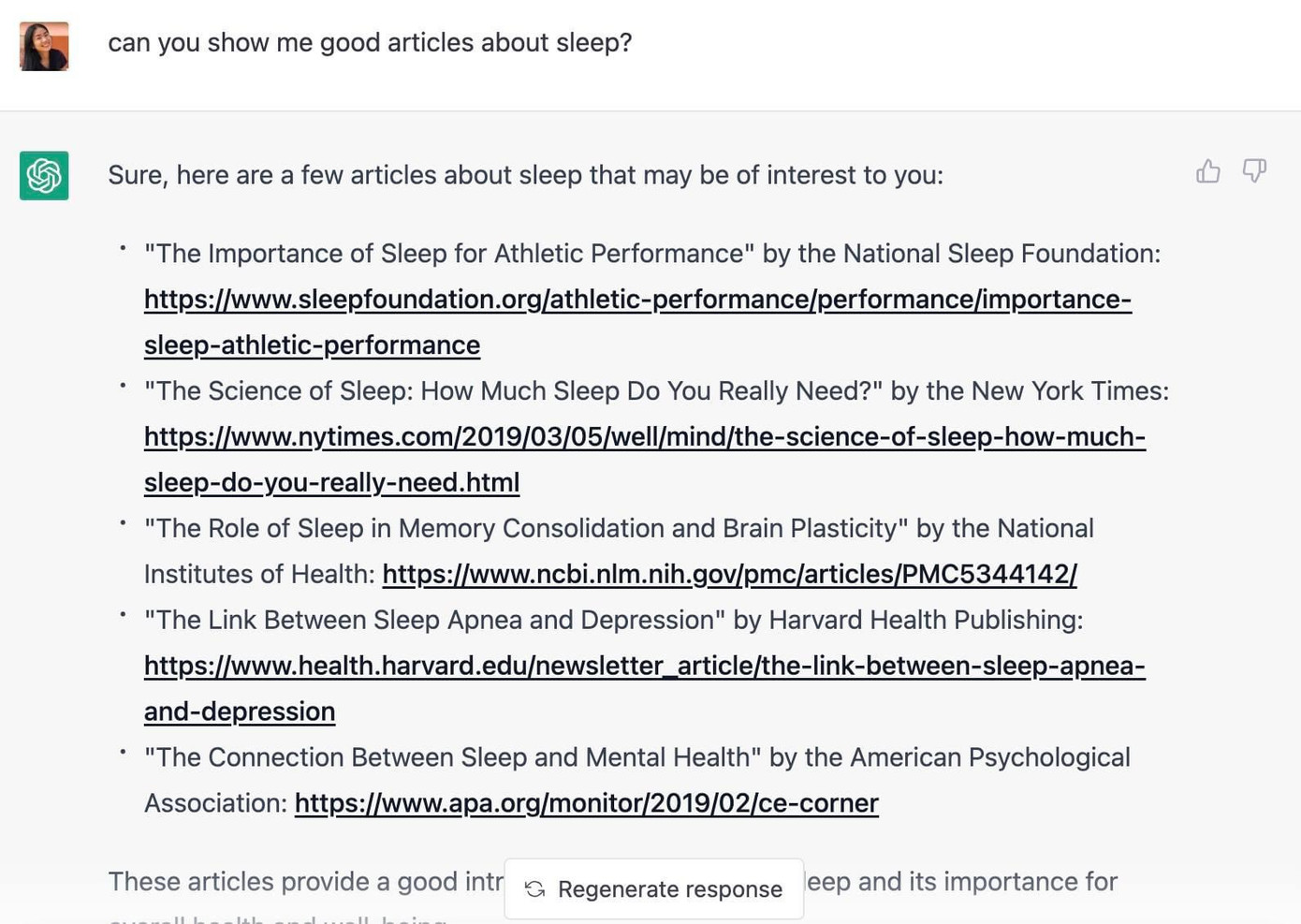The width and height of the screenshot is (1301, 924).
Task: Click the user profile photo avatar
Action: 44,46
